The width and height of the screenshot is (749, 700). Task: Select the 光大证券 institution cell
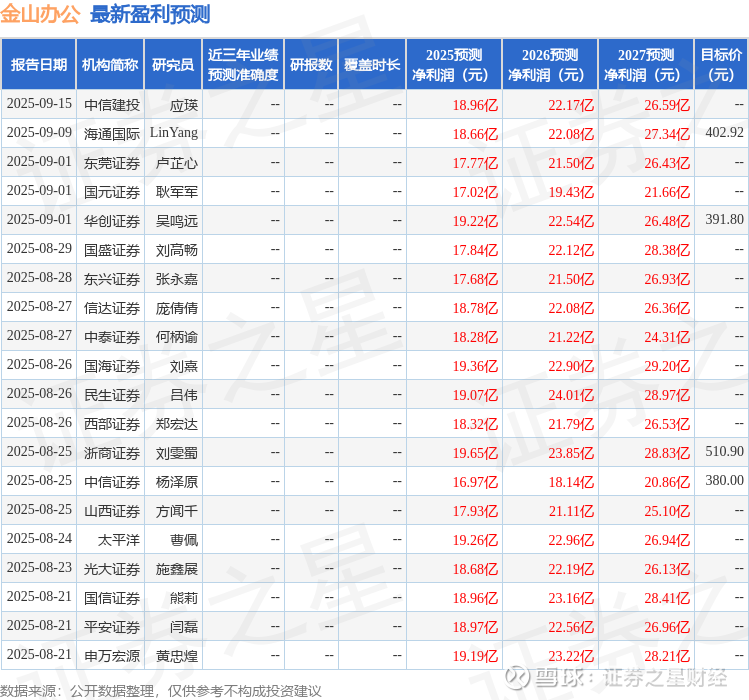click(x=110, y=568)
